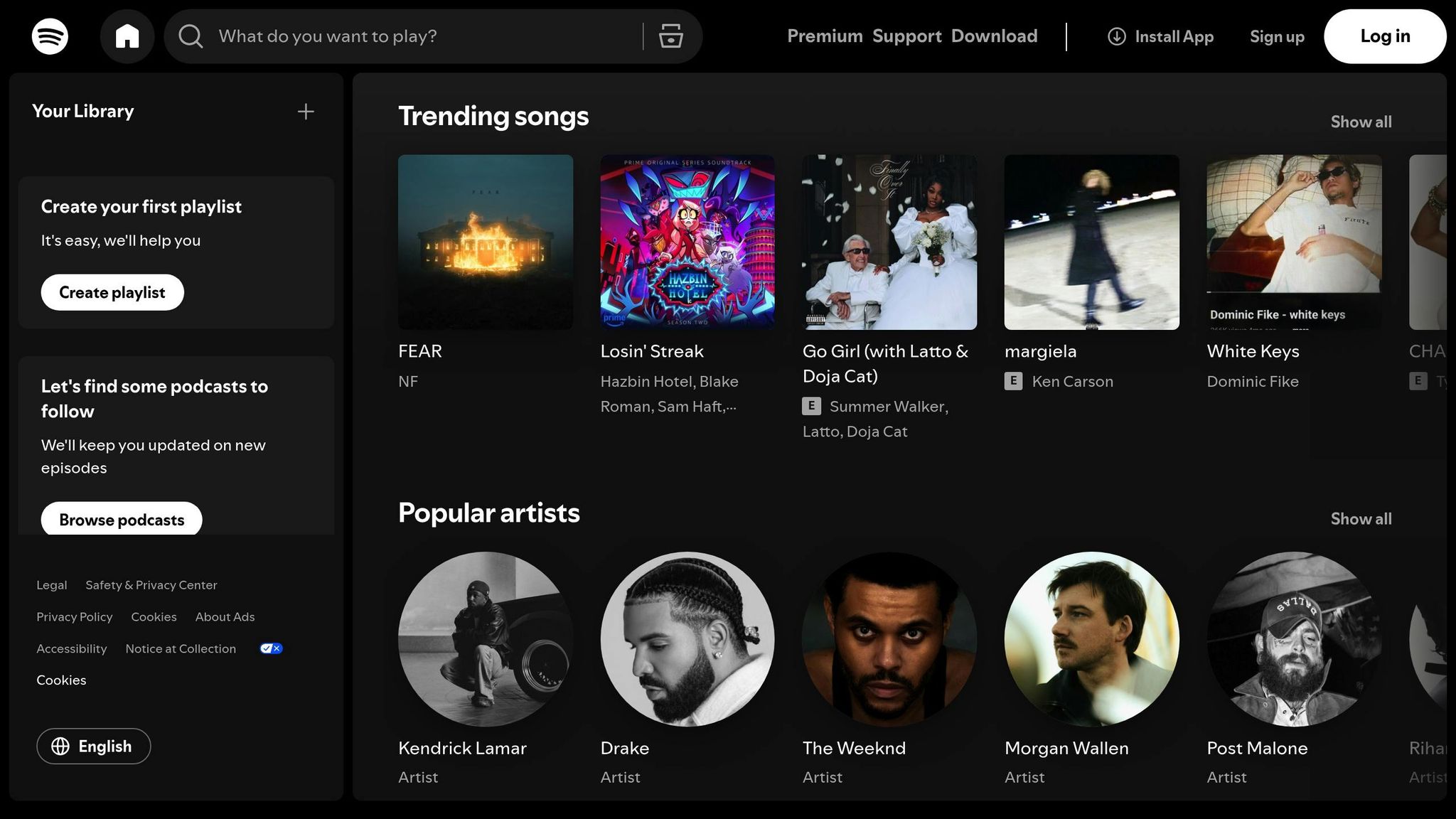
Task: Show all Trending songs
Action: (x=1361, y=122)
